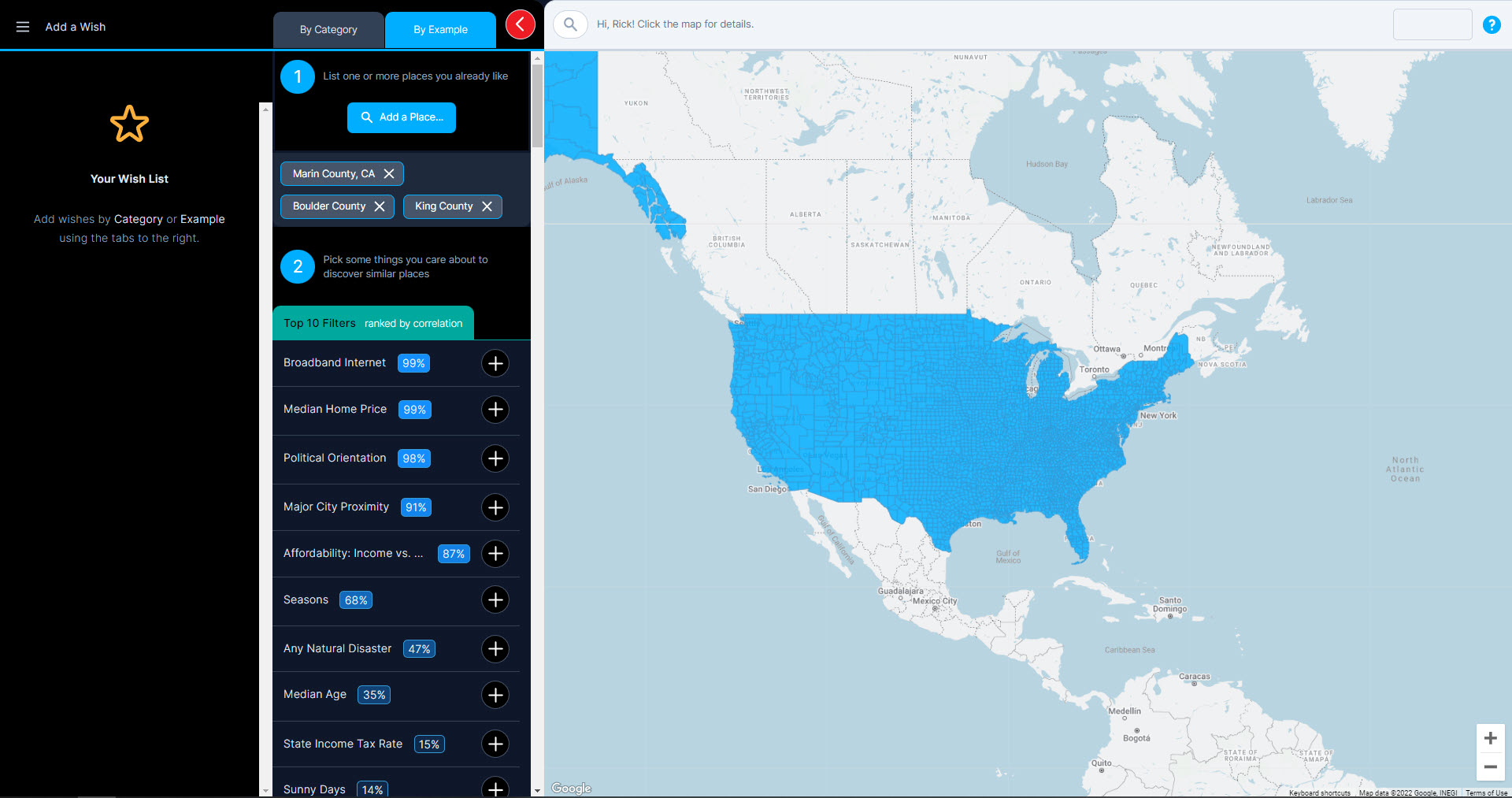This screenshot has height=798, width=1512.
Task: Select the By Example tab
Action: point(440,30)
